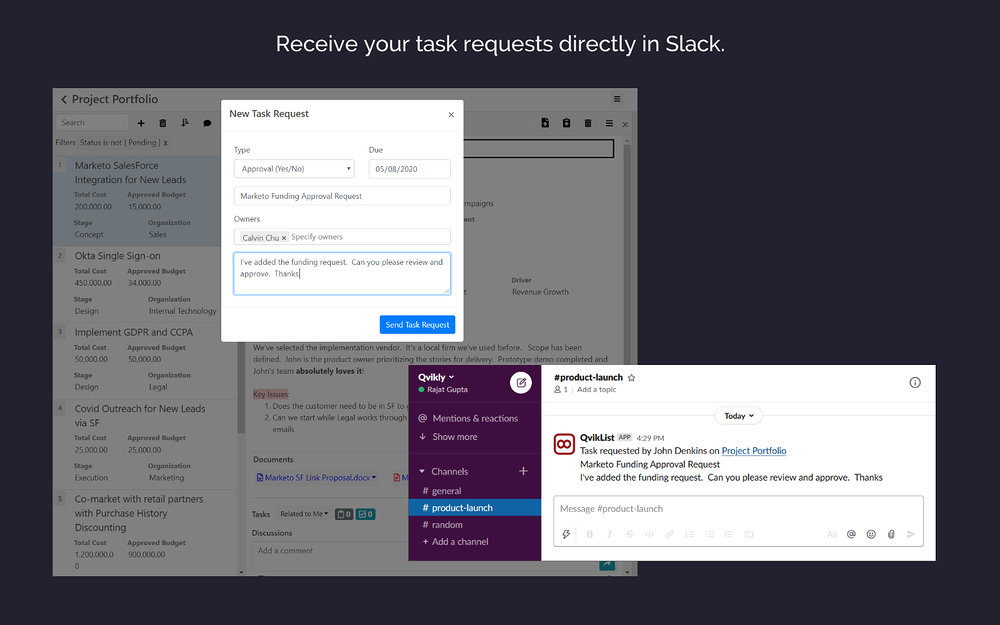Click the teal checked task count badge
The height and width of the screenshot is (625, 1000).
coord(365,514)
